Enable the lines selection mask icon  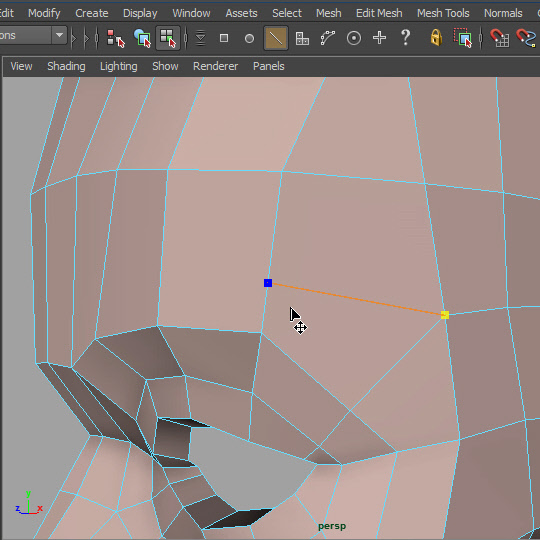point(276,38)
